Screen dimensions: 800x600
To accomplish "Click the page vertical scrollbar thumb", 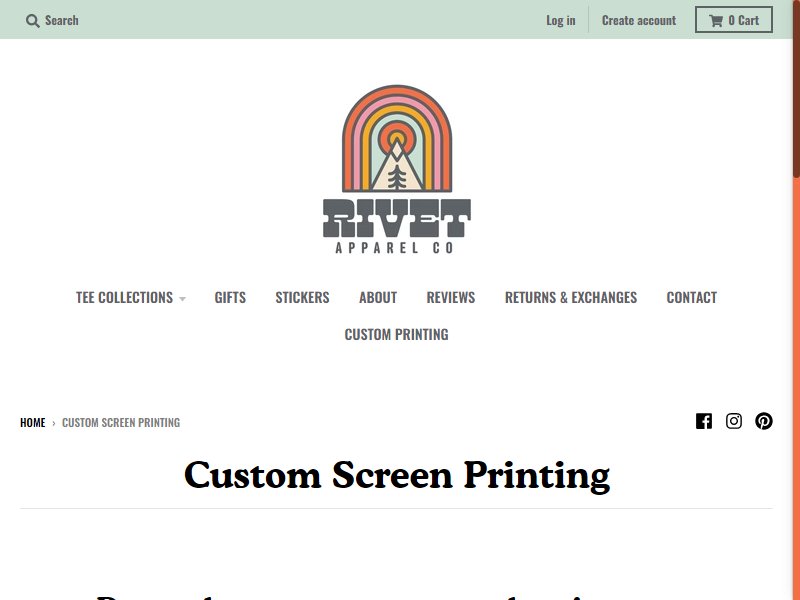I will 796,89.
